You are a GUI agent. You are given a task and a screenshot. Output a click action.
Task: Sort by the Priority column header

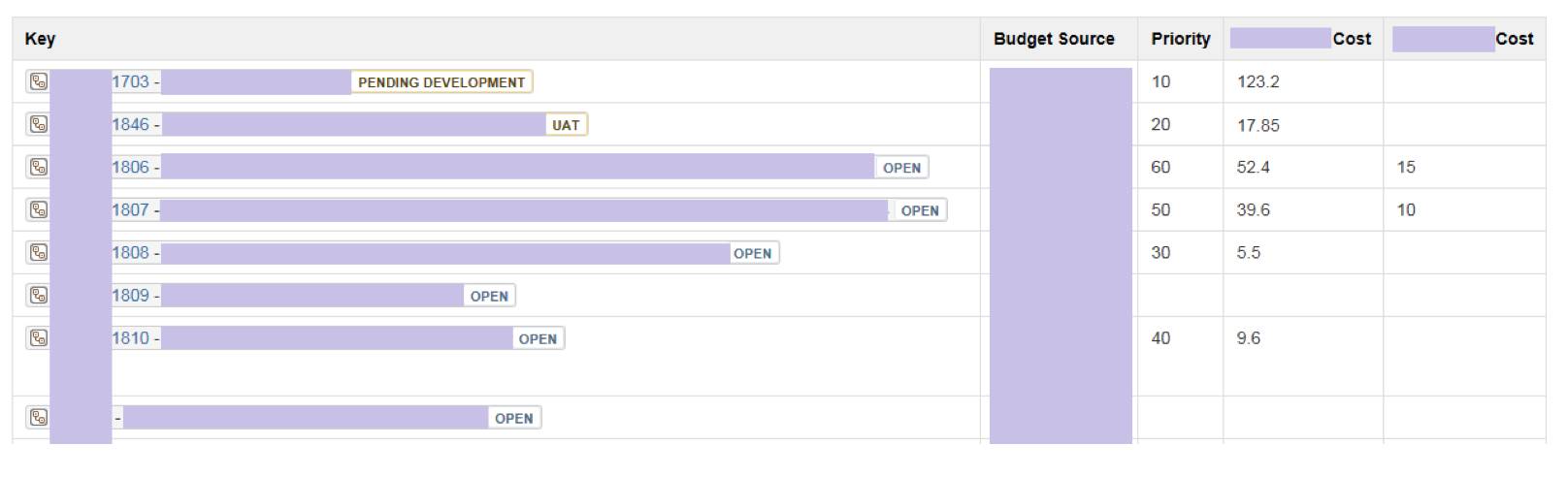point(1180,39)
